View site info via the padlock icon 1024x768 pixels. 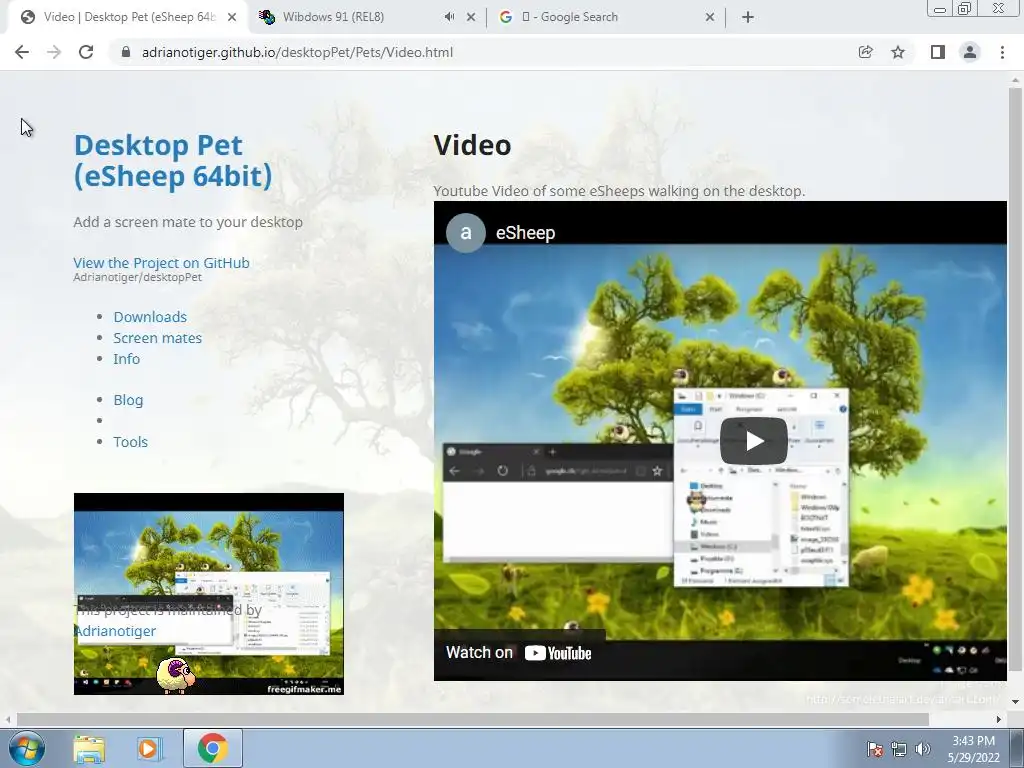tap(126, 52)
